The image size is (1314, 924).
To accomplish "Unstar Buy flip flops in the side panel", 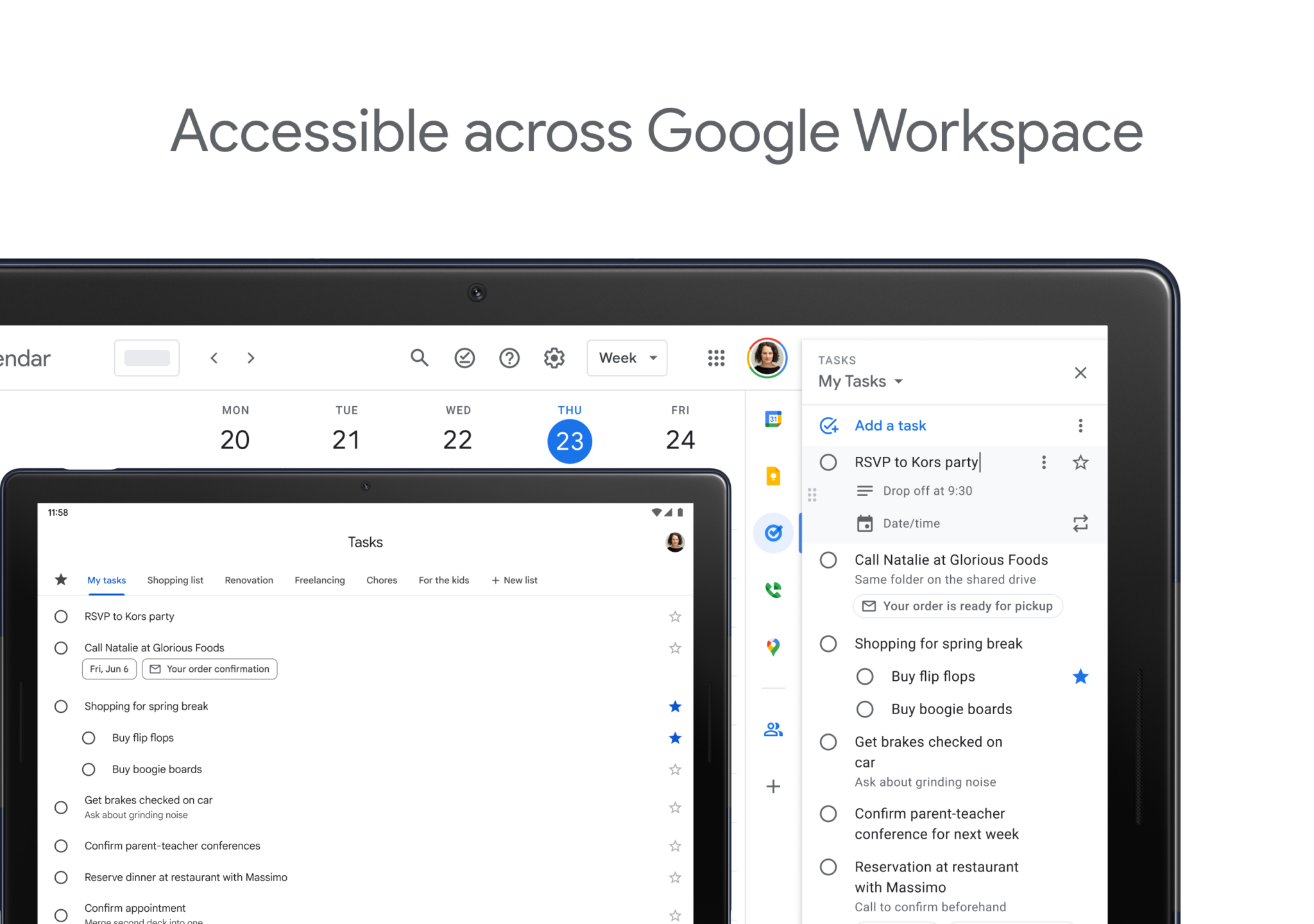I will click(1080, 676).
